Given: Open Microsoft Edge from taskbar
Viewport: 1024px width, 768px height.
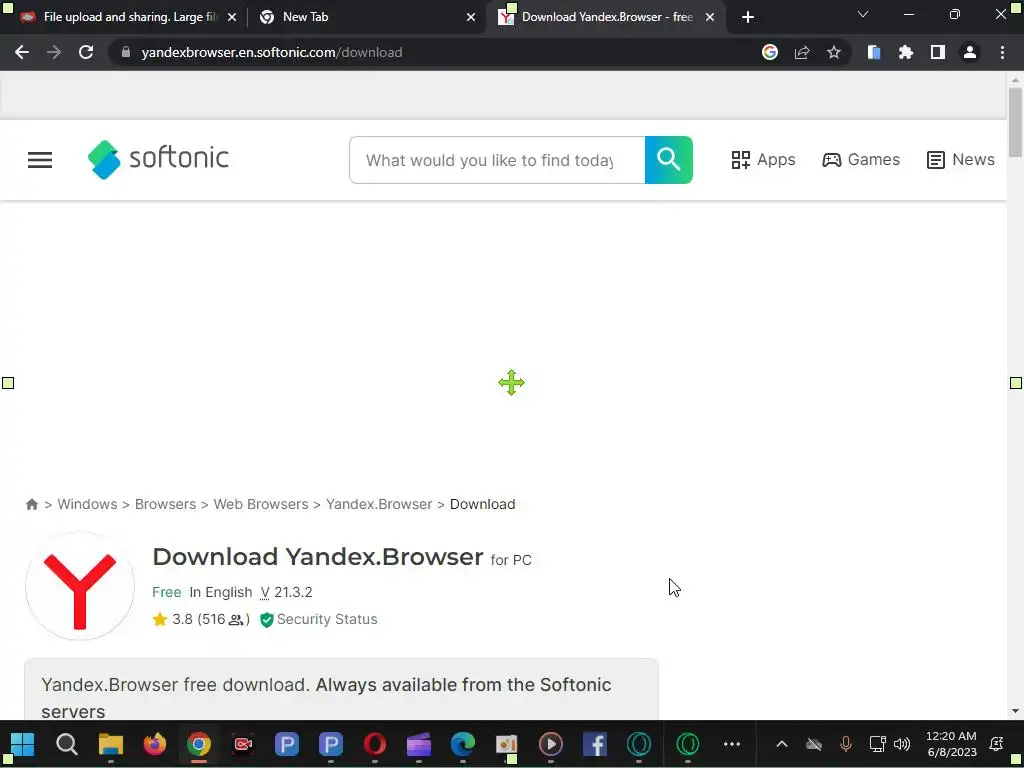Looking at the screenshot, I should pos(462,744).
